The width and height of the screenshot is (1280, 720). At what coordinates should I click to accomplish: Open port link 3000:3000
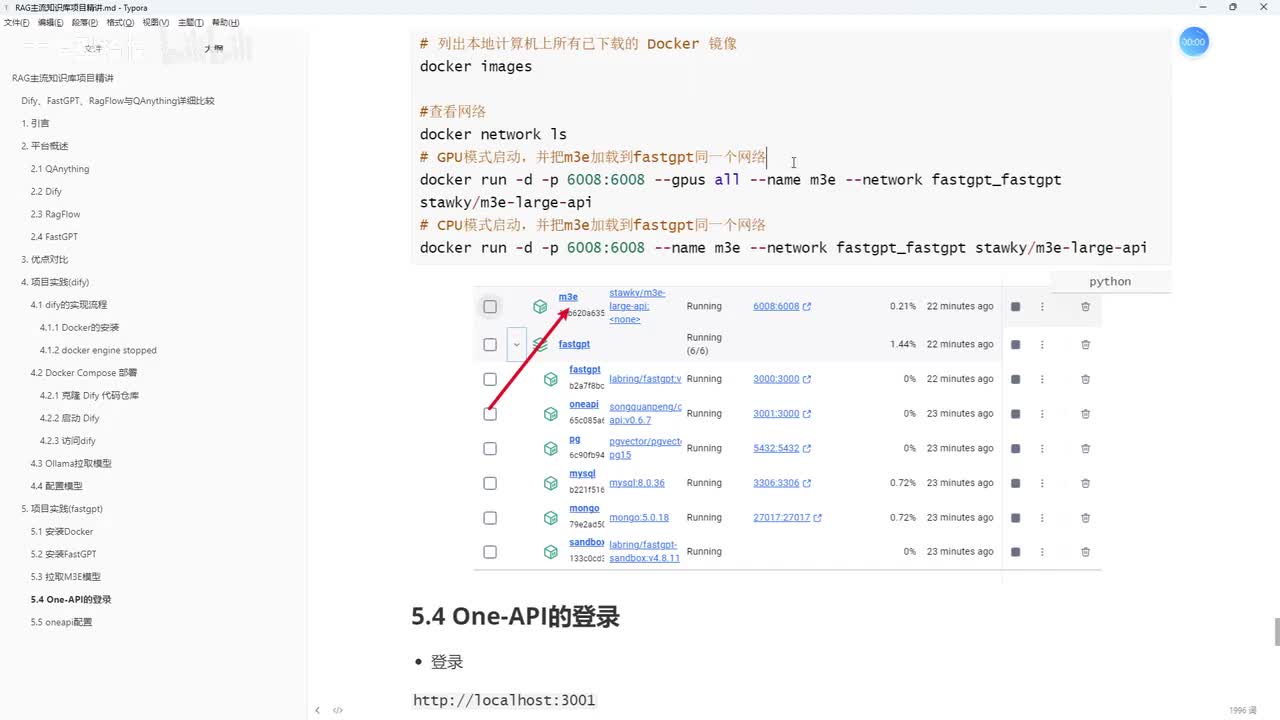[776, 380]
